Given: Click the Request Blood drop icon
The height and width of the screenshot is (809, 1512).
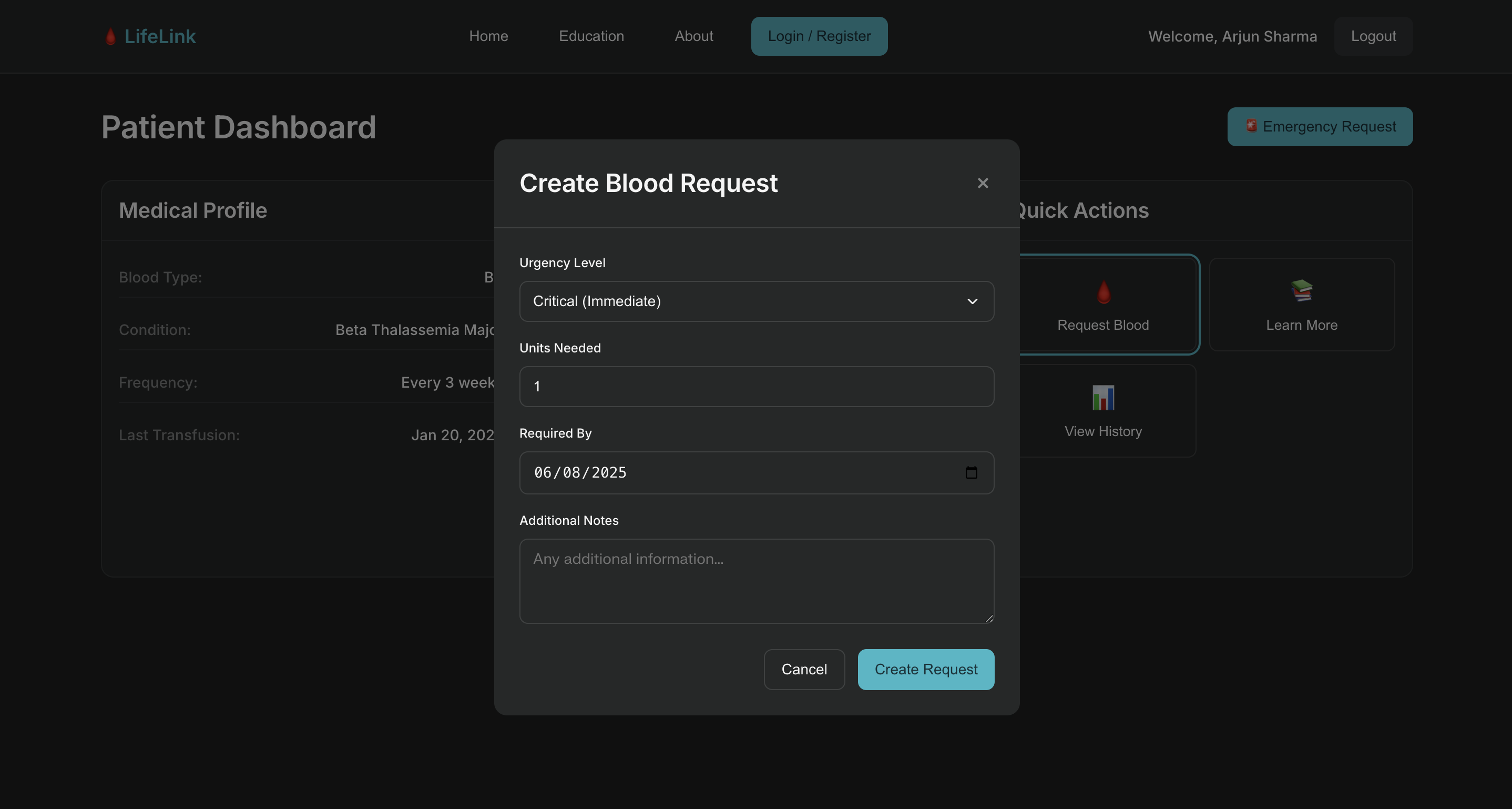Looking at the screenshot, I should point(1104,292).
